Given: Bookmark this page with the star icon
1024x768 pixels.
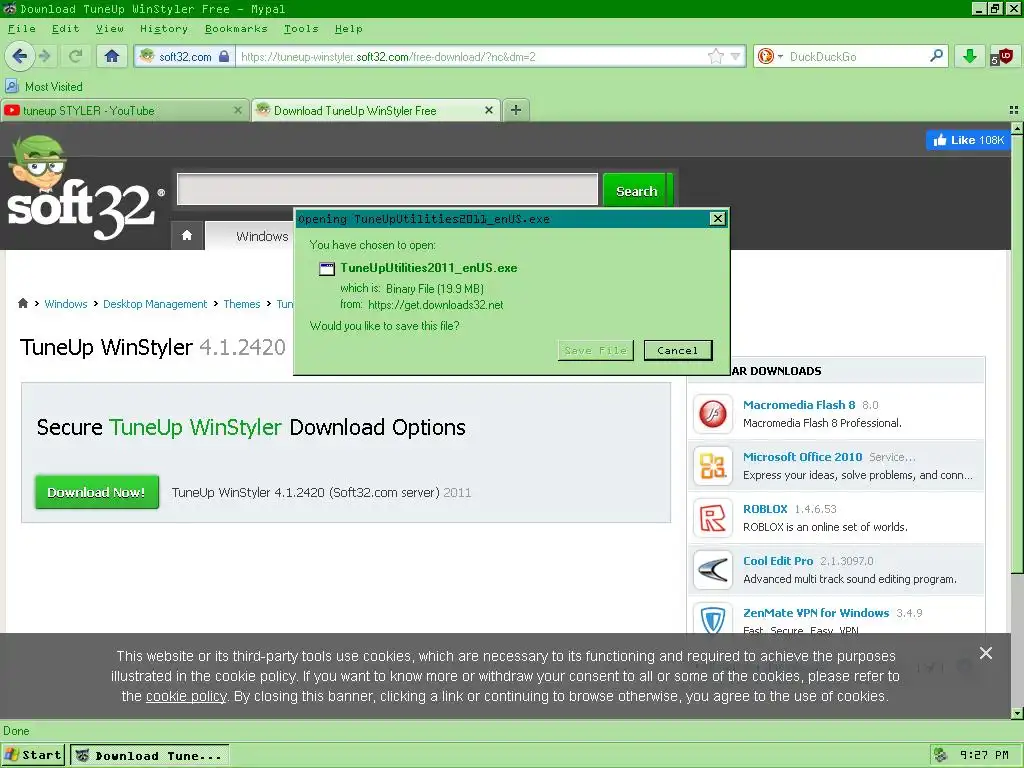Looking at the screenshot, I should [716, 56].
